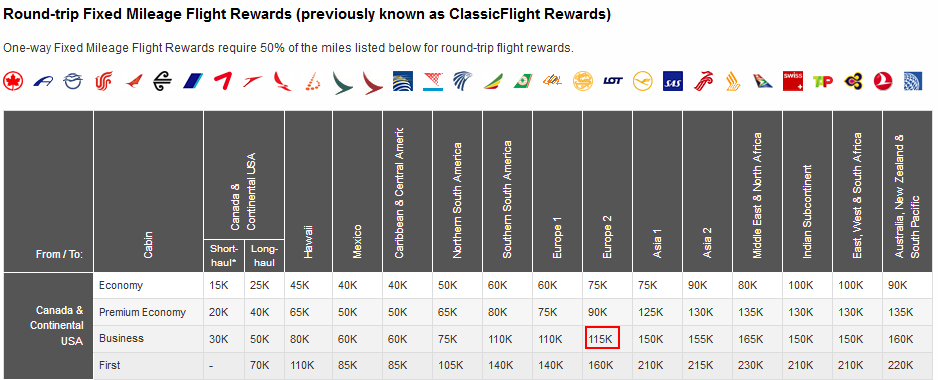Viewport: 938px width, 380px height.
Task: Click the Lufthansa crane logo
Action: 643,81
